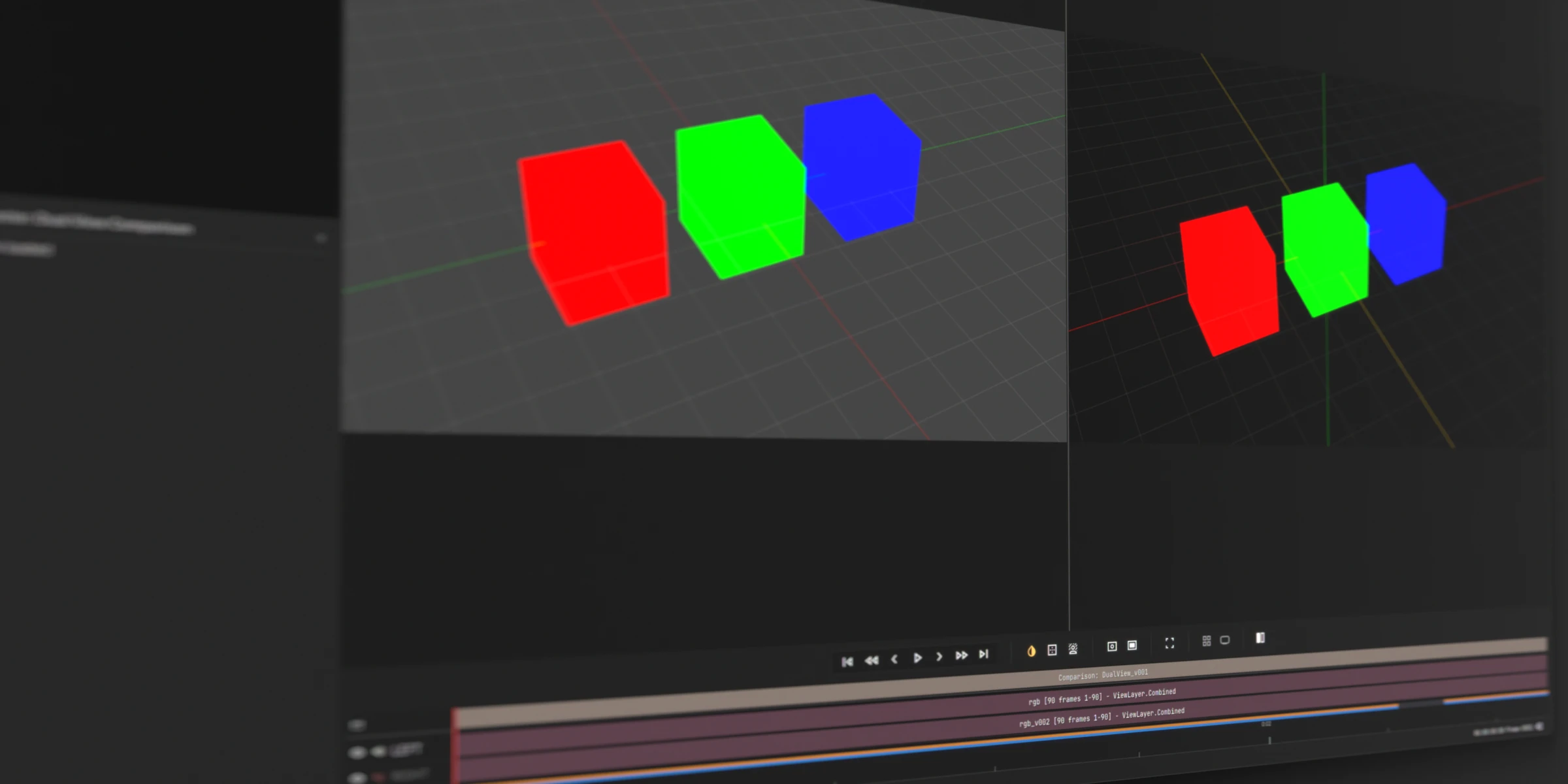The height and width of the screenshot is (784, 1568).
Task: Click the rounded-rectangle safe area icon
Action: click(1224, 641)
